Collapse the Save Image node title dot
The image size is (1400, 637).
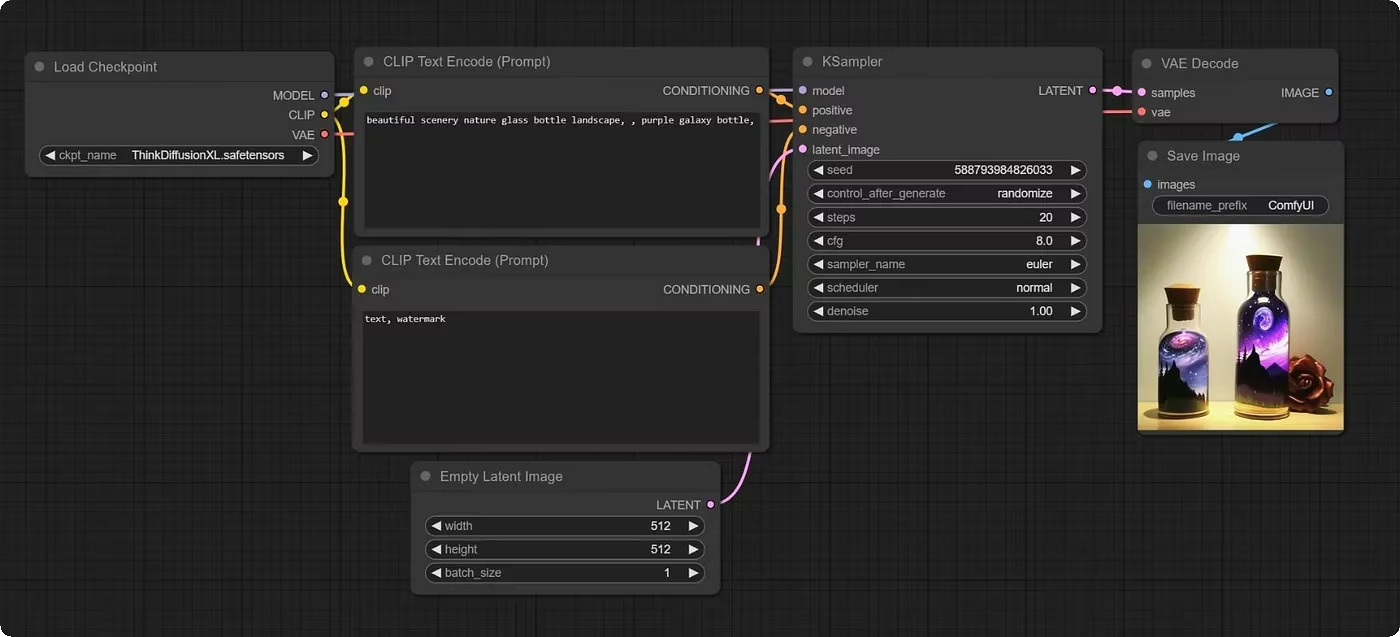click(1152, 156)
